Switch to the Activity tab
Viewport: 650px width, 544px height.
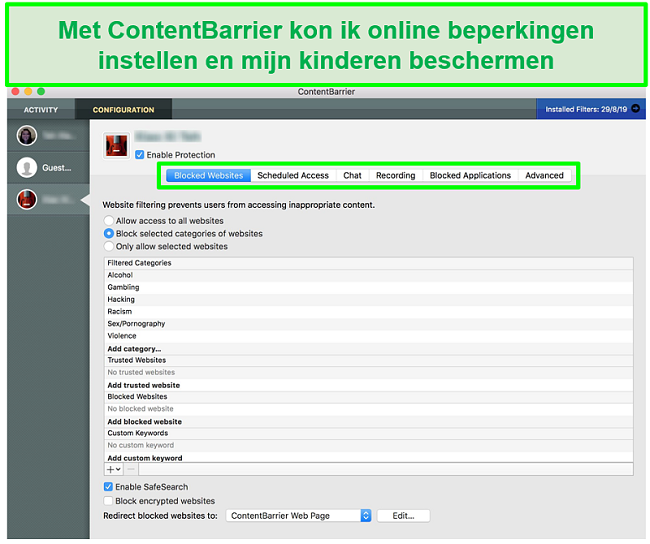point(41,110)
